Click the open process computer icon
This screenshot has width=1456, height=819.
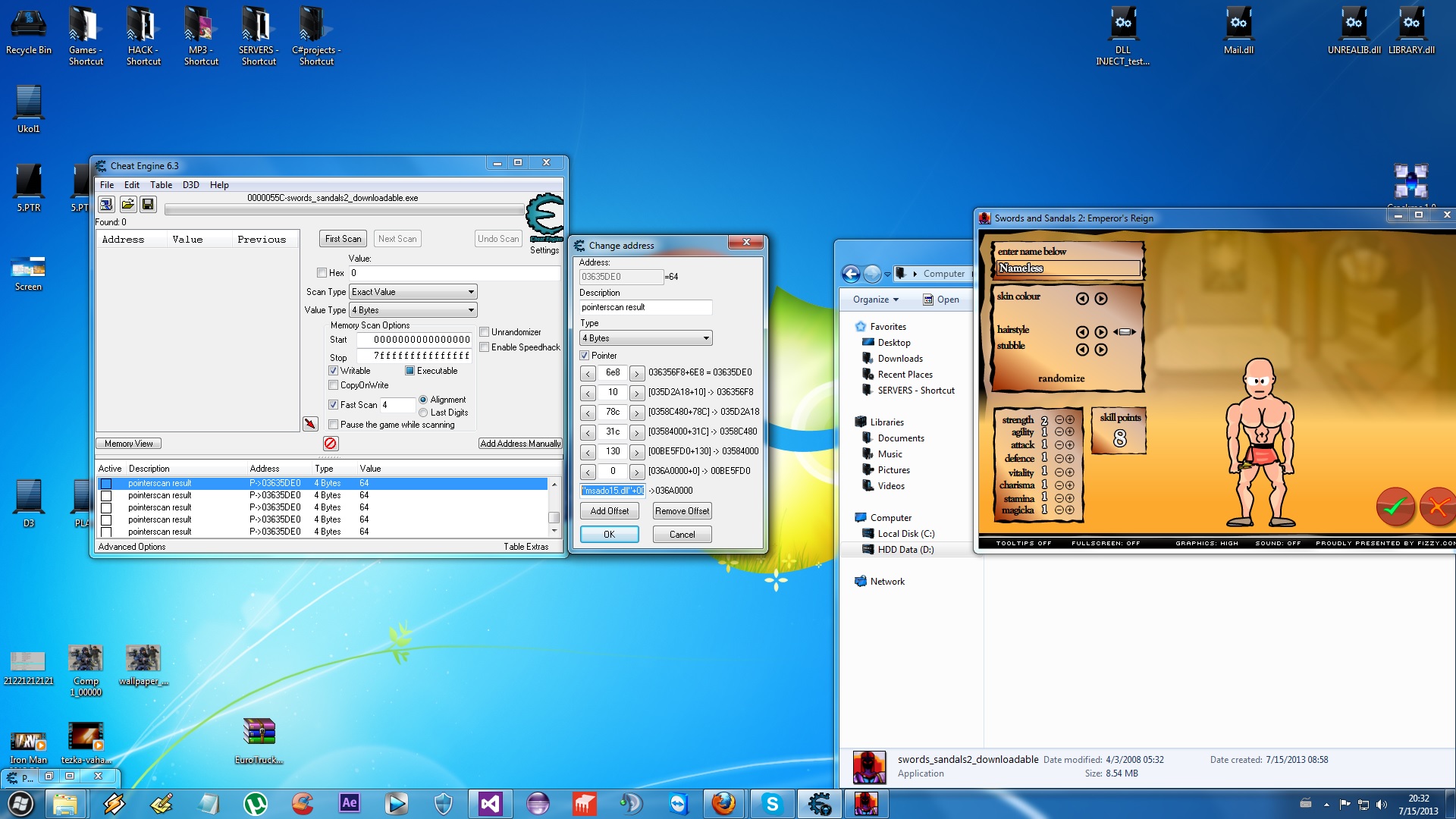point(106,204)
